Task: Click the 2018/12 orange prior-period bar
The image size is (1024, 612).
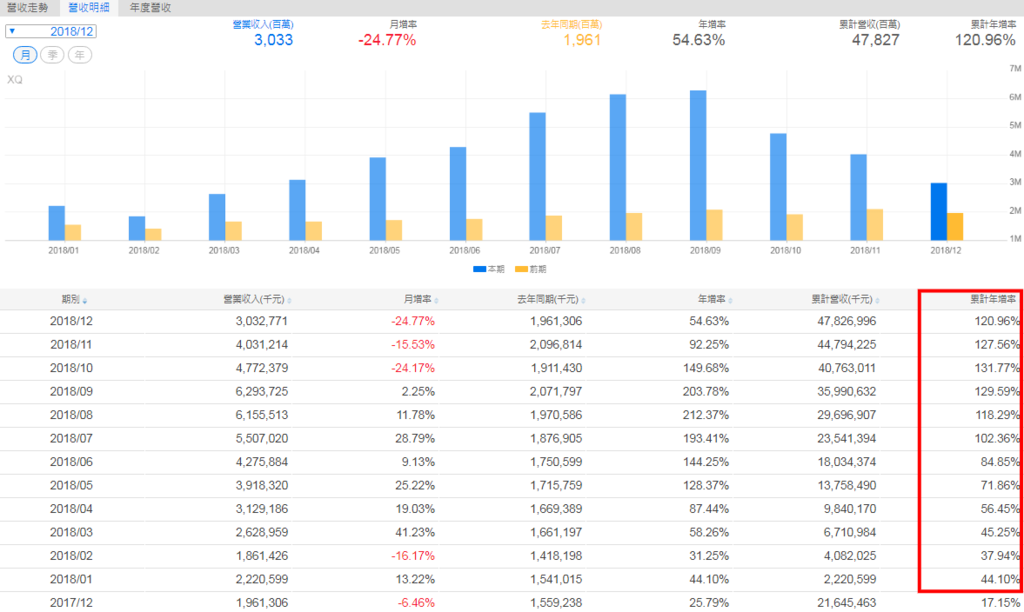Action: (x=955, y=227)
